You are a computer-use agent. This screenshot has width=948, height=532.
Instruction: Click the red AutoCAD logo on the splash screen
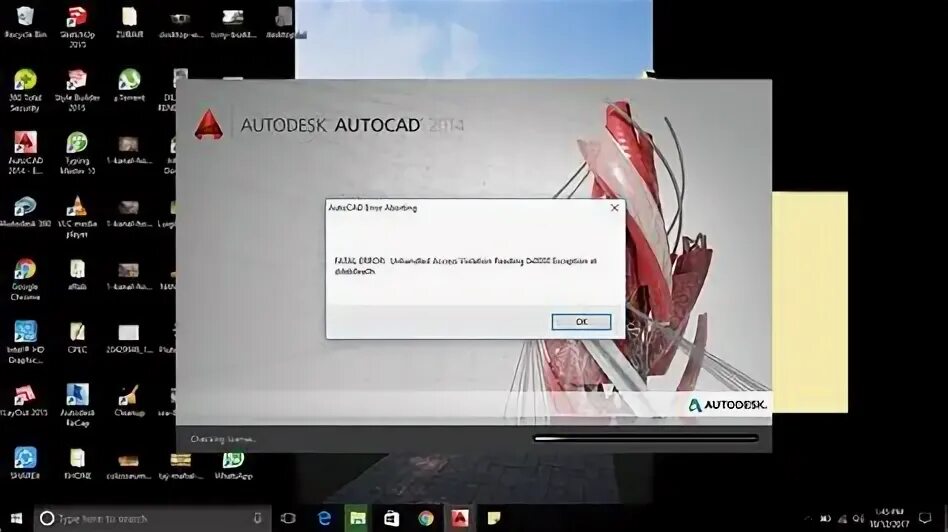pos(209,124)
